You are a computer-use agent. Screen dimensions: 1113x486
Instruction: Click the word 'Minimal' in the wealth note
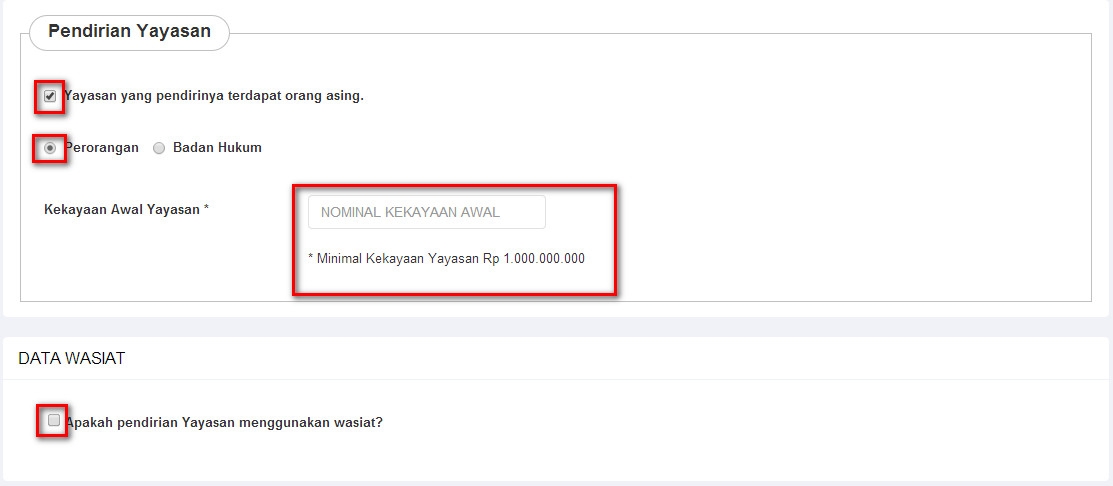coord(338,258)
